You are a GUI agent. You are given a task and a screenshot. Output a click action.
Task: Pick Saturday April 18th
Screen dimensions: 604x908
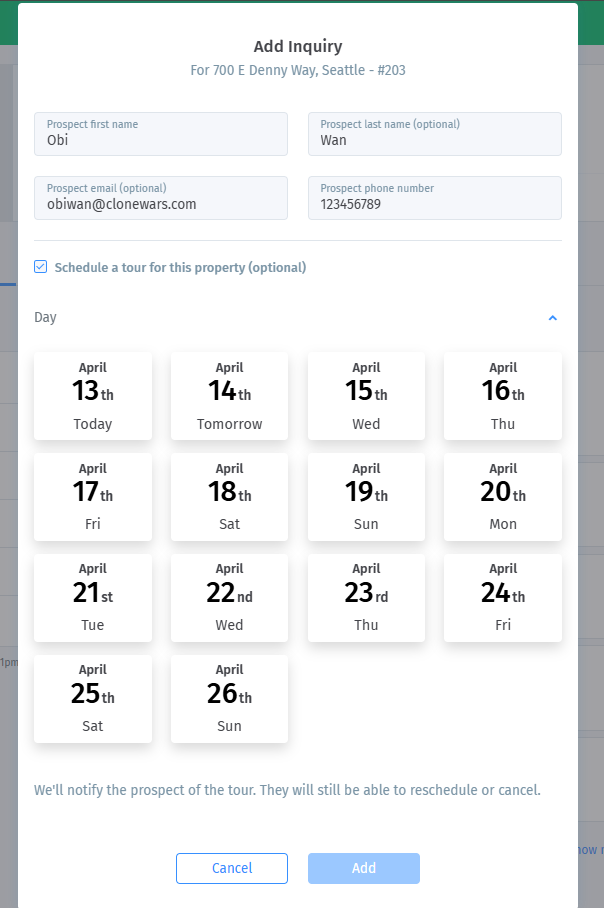tap(230, 497)
